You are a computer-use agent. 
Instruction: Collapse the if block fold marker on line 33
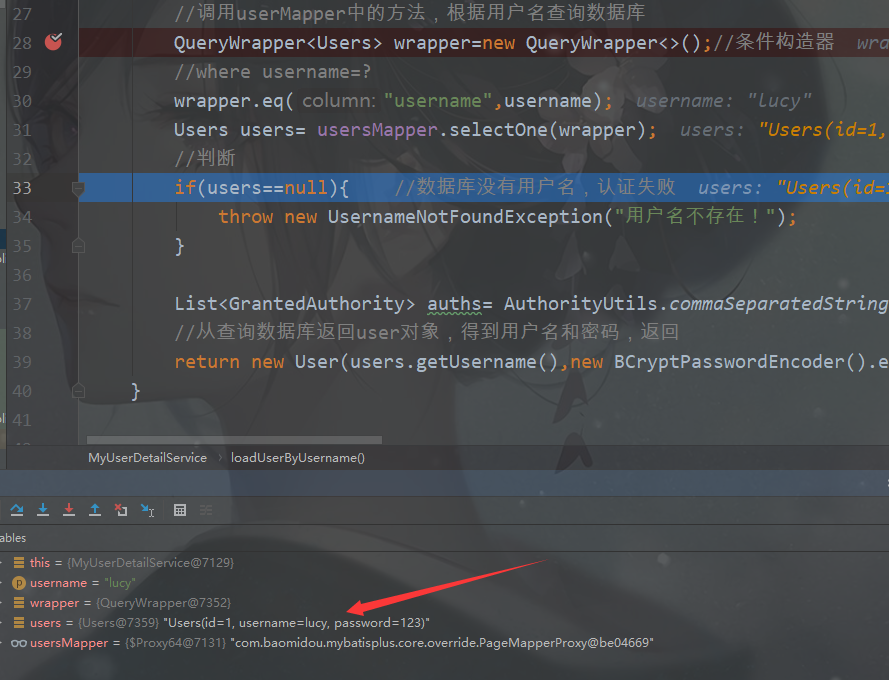pyautogui.click(x=78, y=188)
